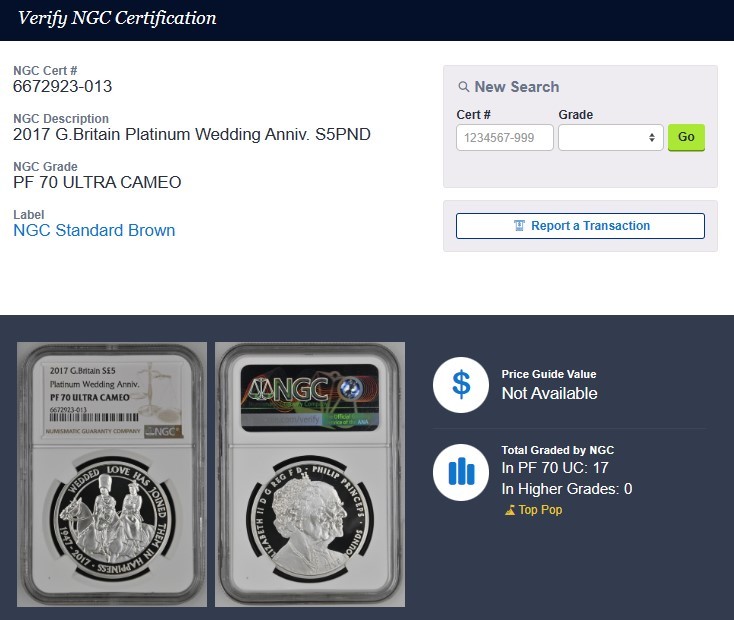Click the Report a Transaction receipt icon
Image resolution: width=734 pixels, height=620 pixels.
point(519,226)
